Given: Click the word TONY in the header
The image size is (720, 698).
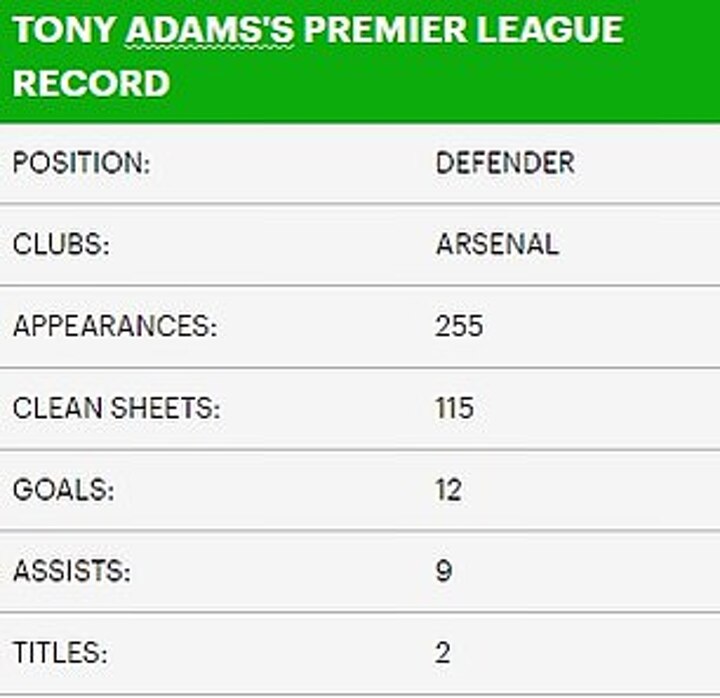Looking at the screenshot, I should (65, 31).
